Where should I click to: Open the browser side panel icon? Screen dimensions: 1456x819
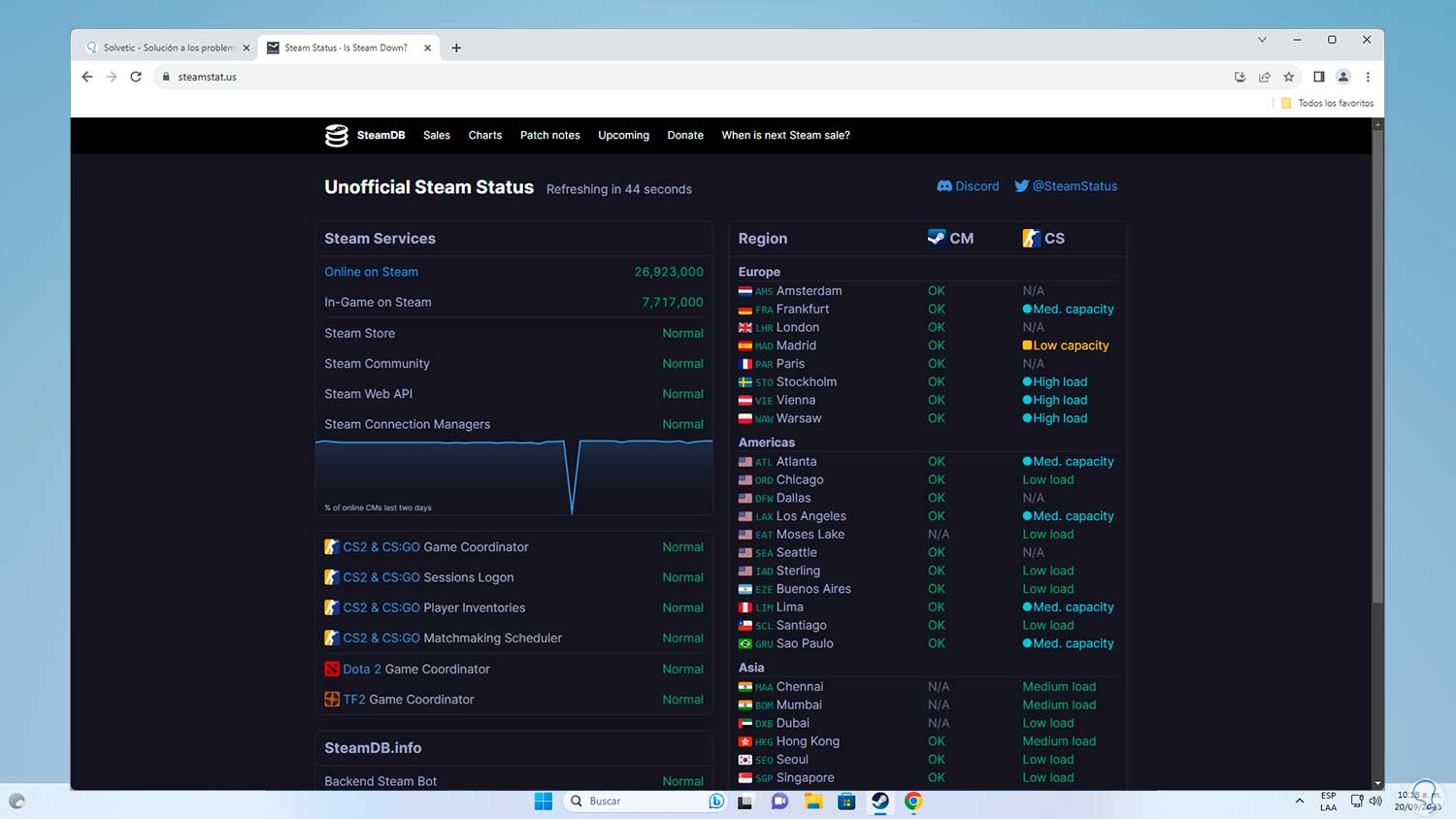point(1318,77)
